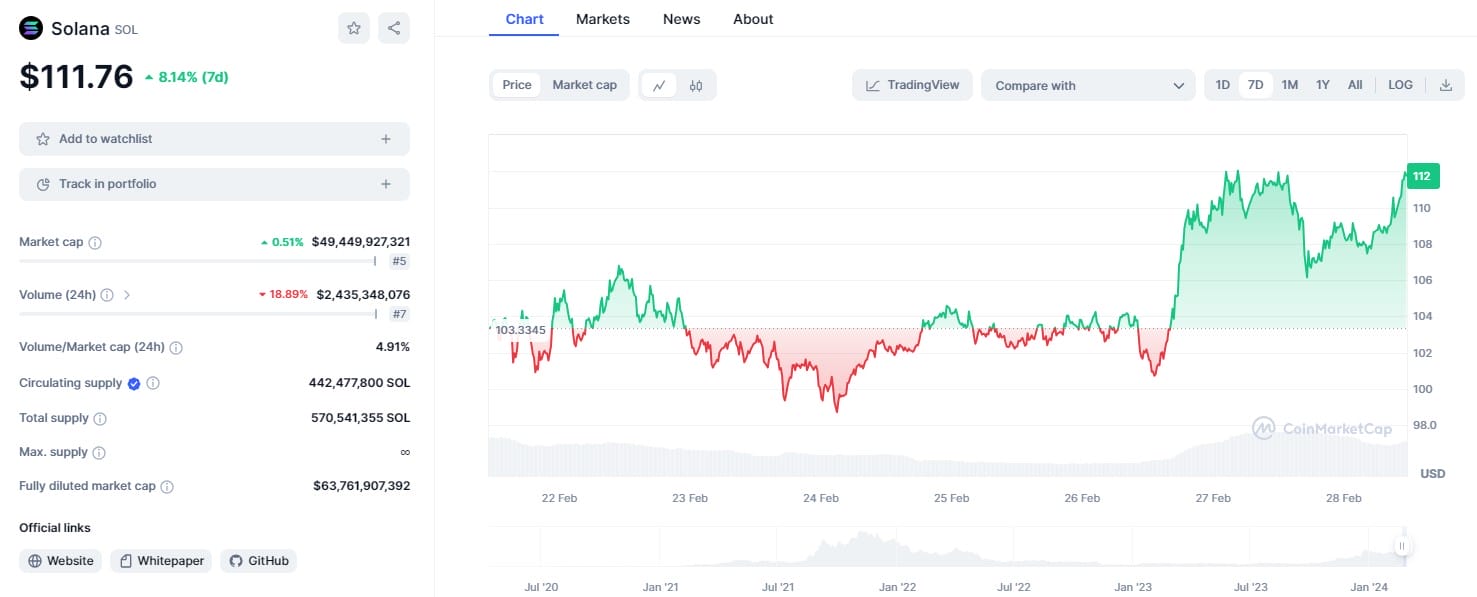The width and height of the screenshot is (1477, 597).
Task: Click the info icon beside Total supply
Action: [100, 418]
